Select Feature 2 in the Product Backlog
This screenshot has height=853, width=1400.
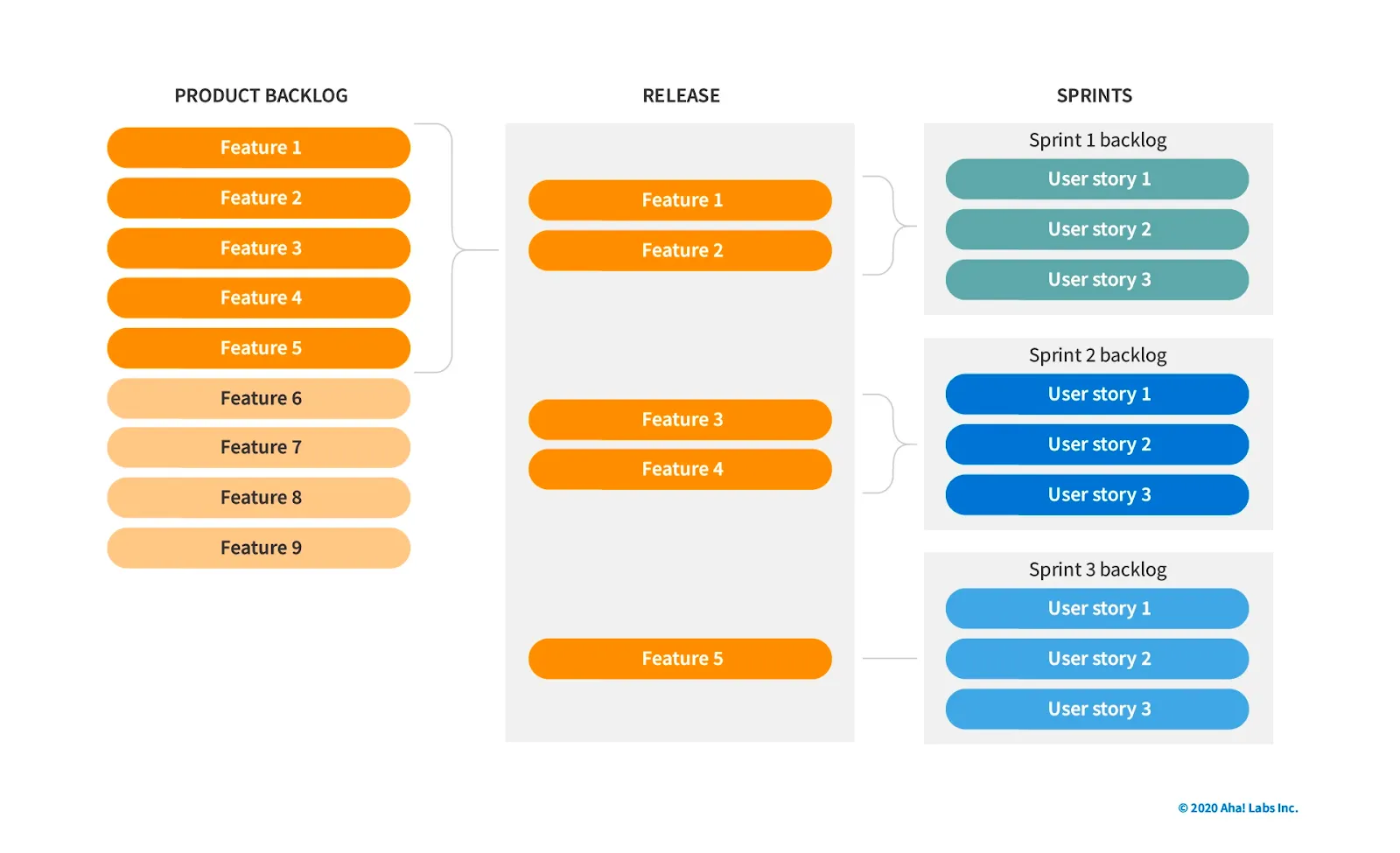[x=258, y=198]
